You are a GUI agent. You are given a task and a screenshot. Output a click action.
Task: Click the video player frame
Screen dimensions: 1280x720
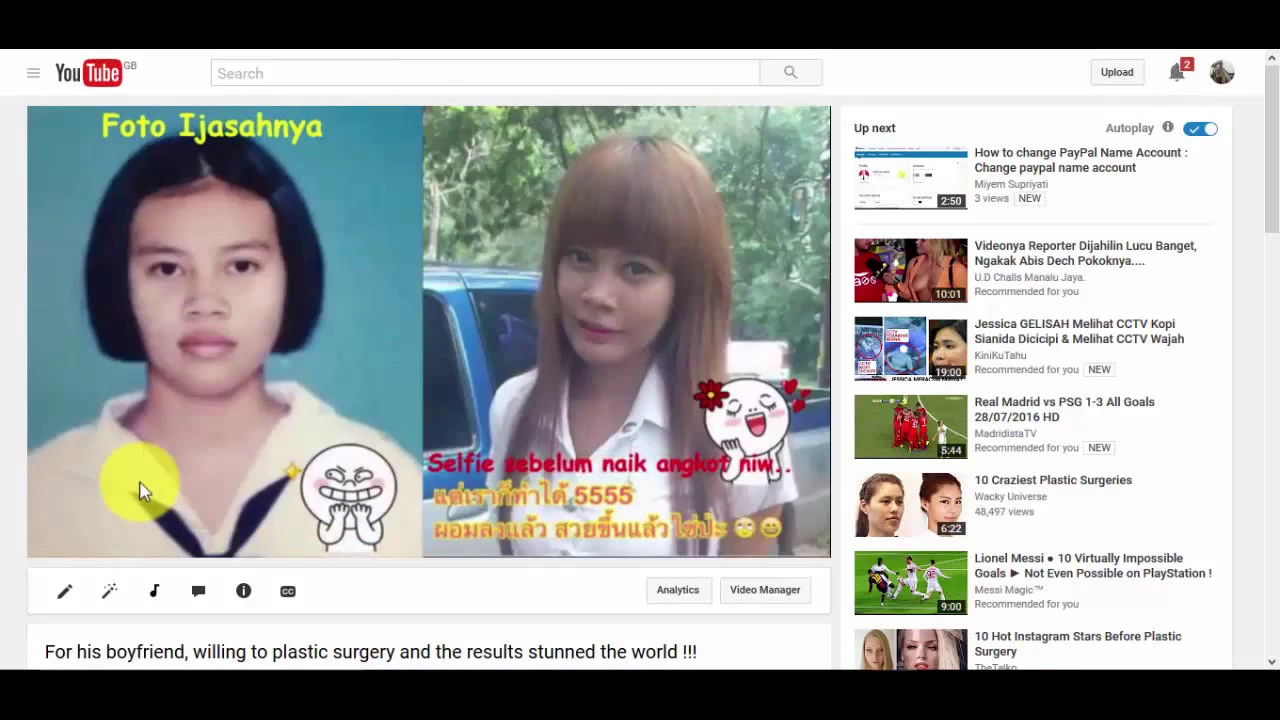pyautogui.click(x=429, y=332)
